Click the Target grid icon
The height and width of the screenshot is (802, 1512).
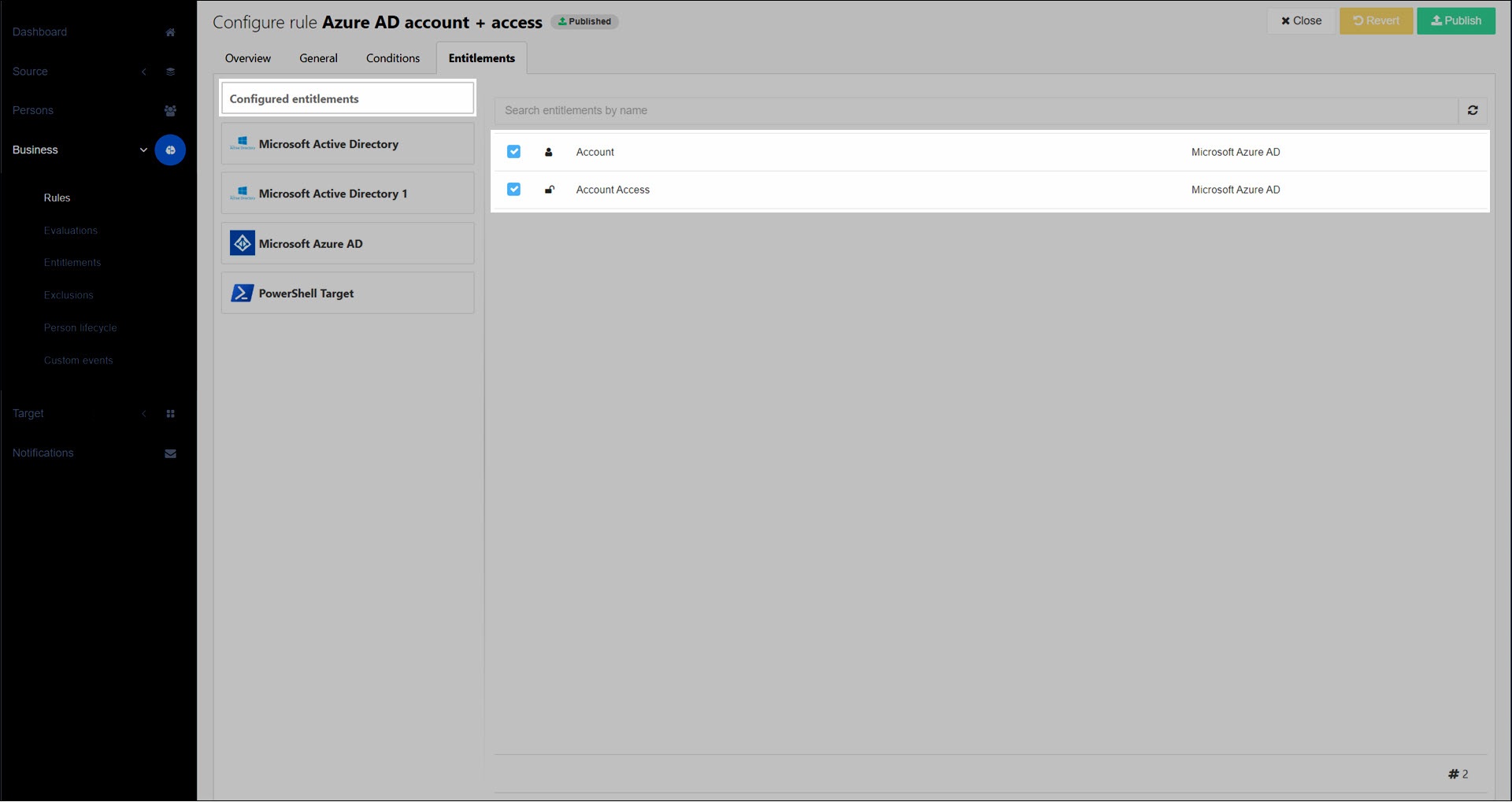[170, 414]
